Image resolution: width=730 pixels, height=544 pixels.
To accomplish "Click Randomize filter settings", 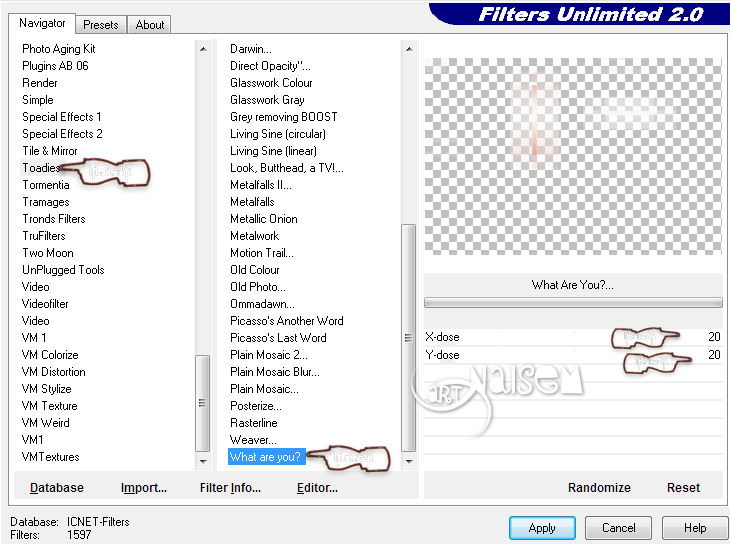I will point(599,488).
